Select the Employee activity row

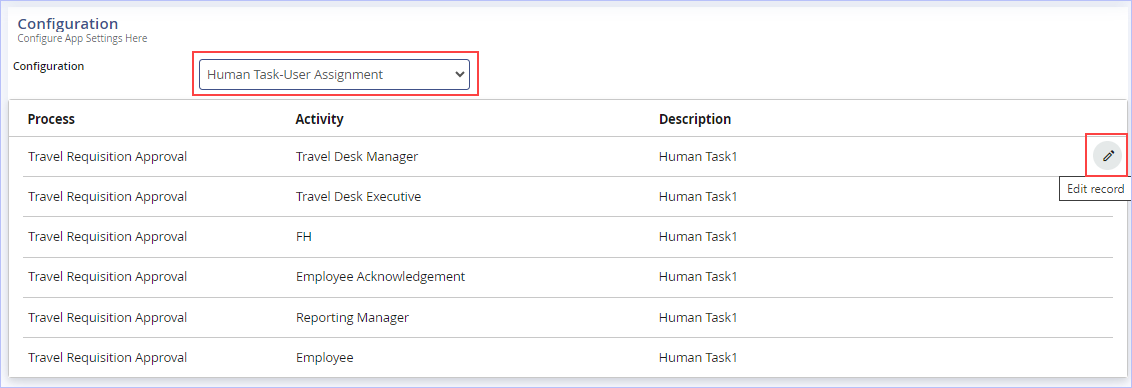567,358
